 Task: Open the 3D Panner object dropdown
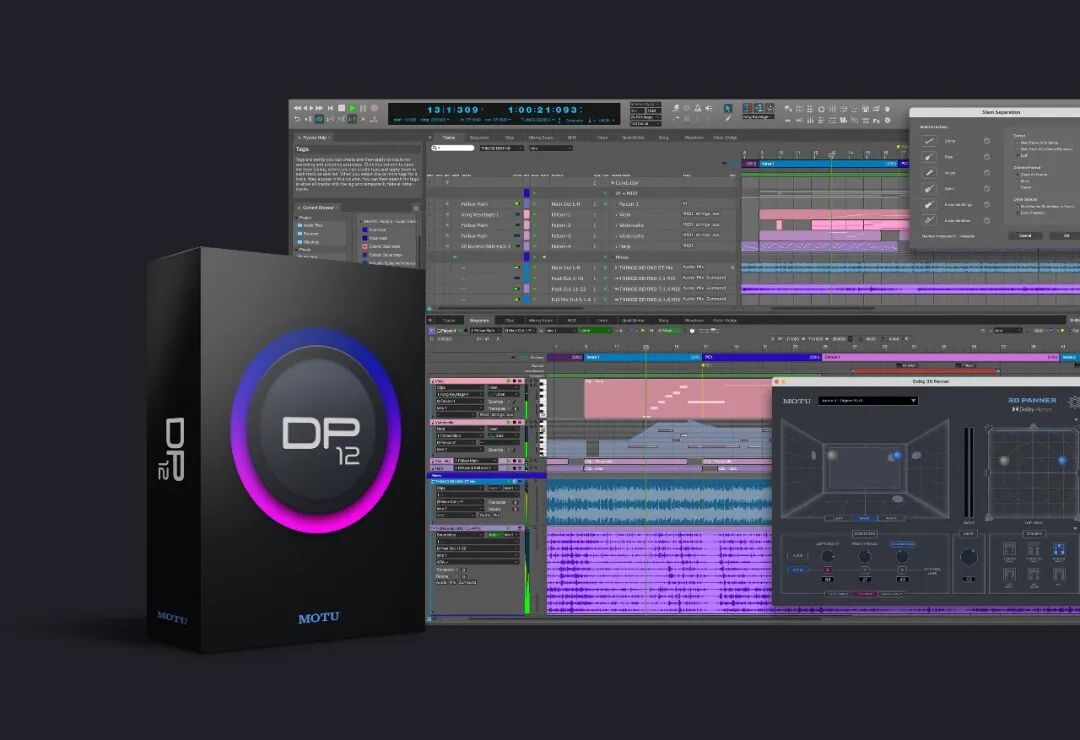pyautogui.click(x=868, y=400)
